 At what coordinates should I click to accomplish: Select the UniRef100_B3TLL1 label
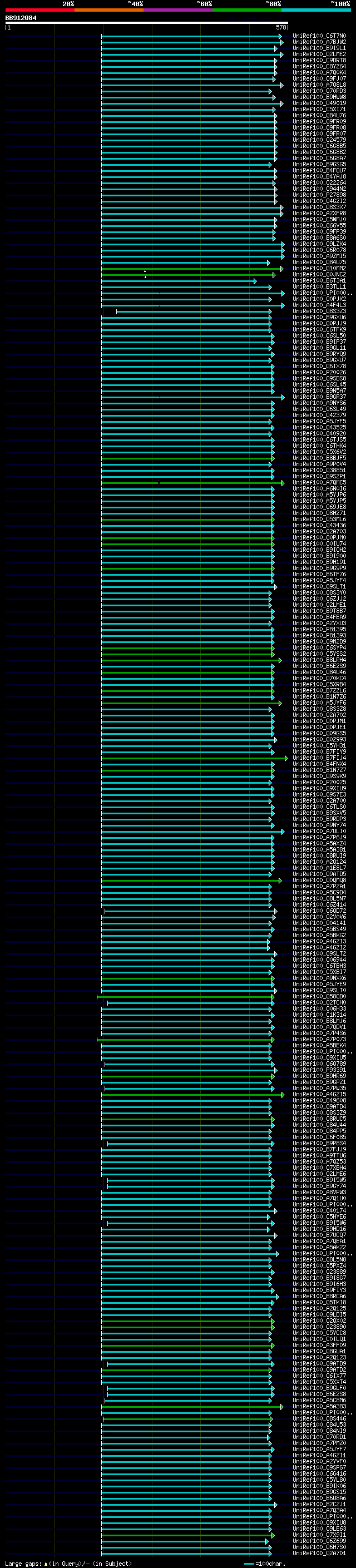pyautogui.click(x=319, y=286)
